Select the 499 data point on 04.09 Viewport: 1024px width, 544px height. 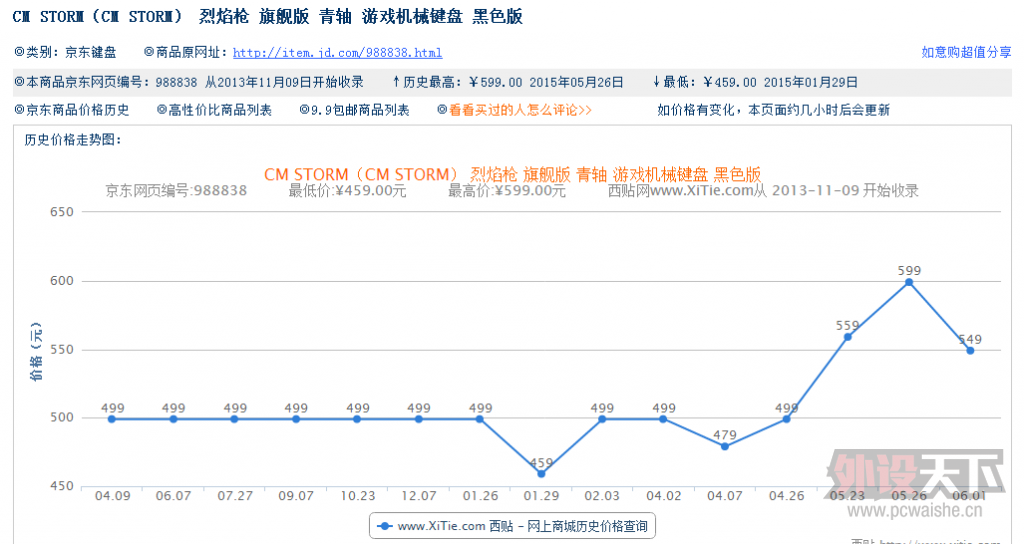112,419
